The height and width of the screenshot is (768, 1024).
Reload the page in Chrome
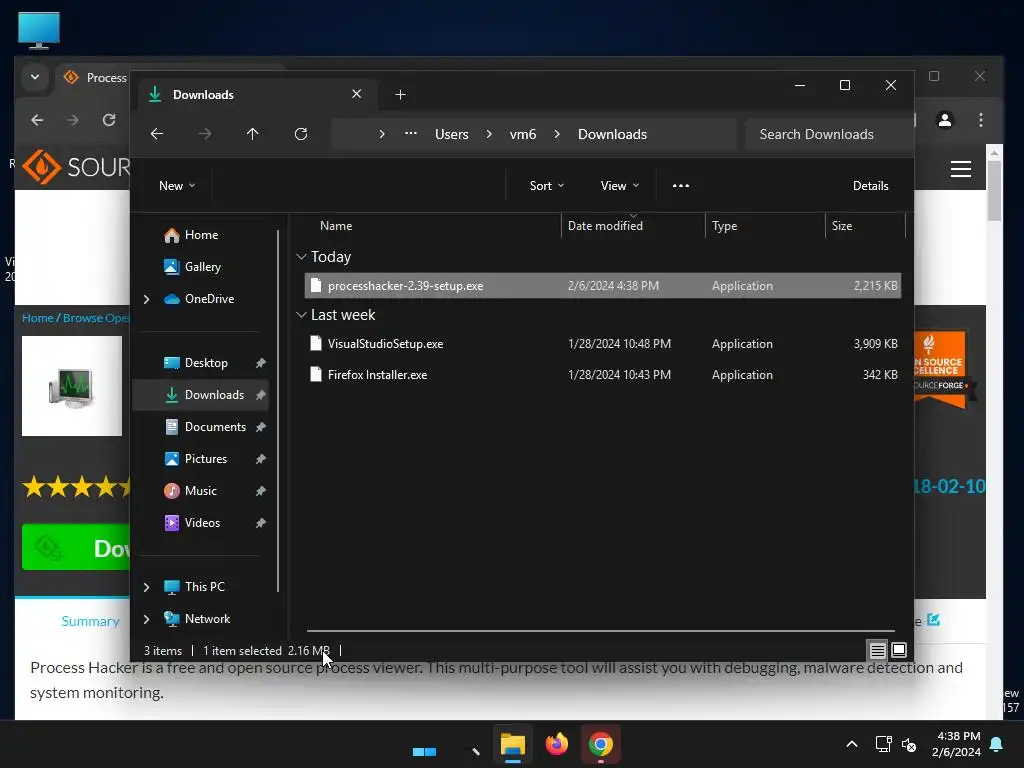click(109, 120)
